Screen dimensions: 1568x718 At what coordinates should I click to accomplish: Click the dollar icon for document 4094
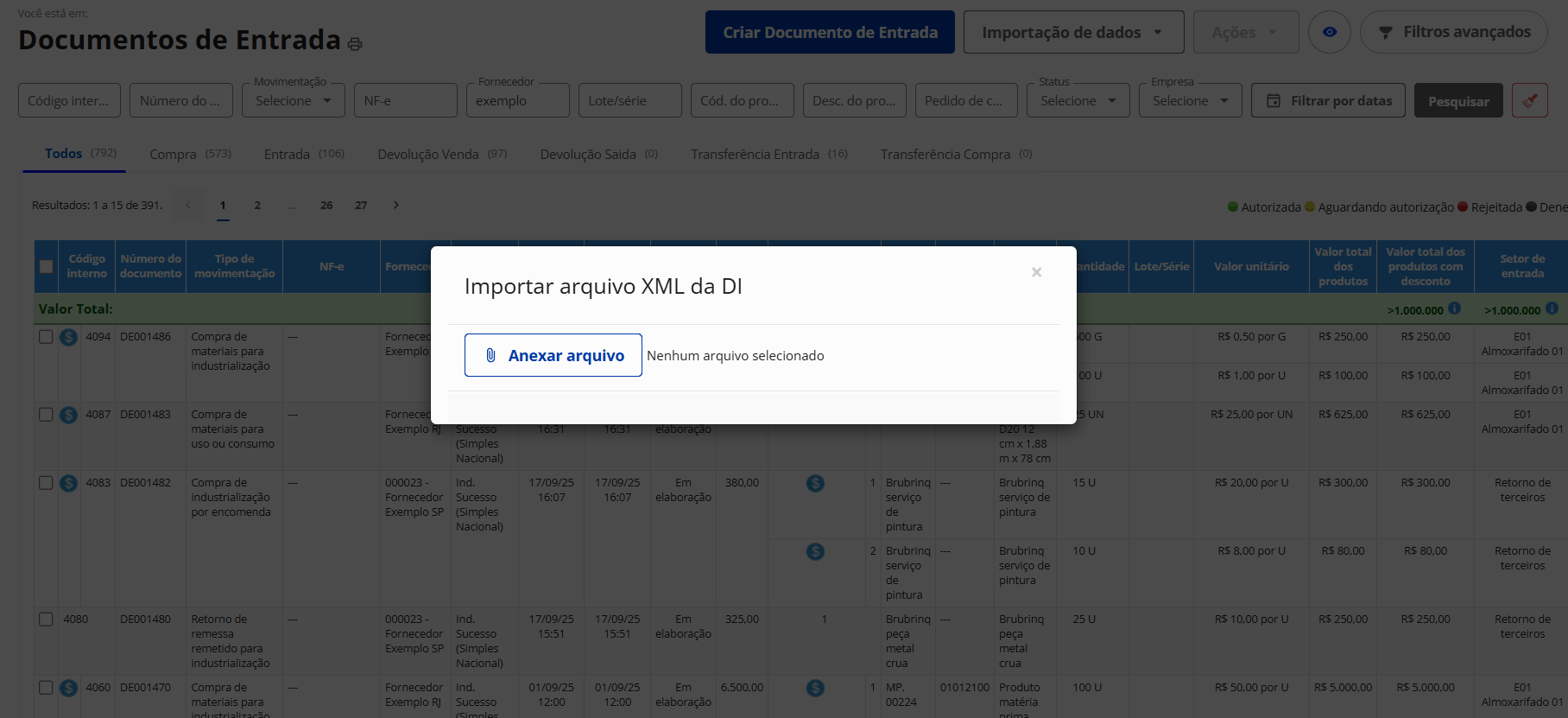(69, 337)
